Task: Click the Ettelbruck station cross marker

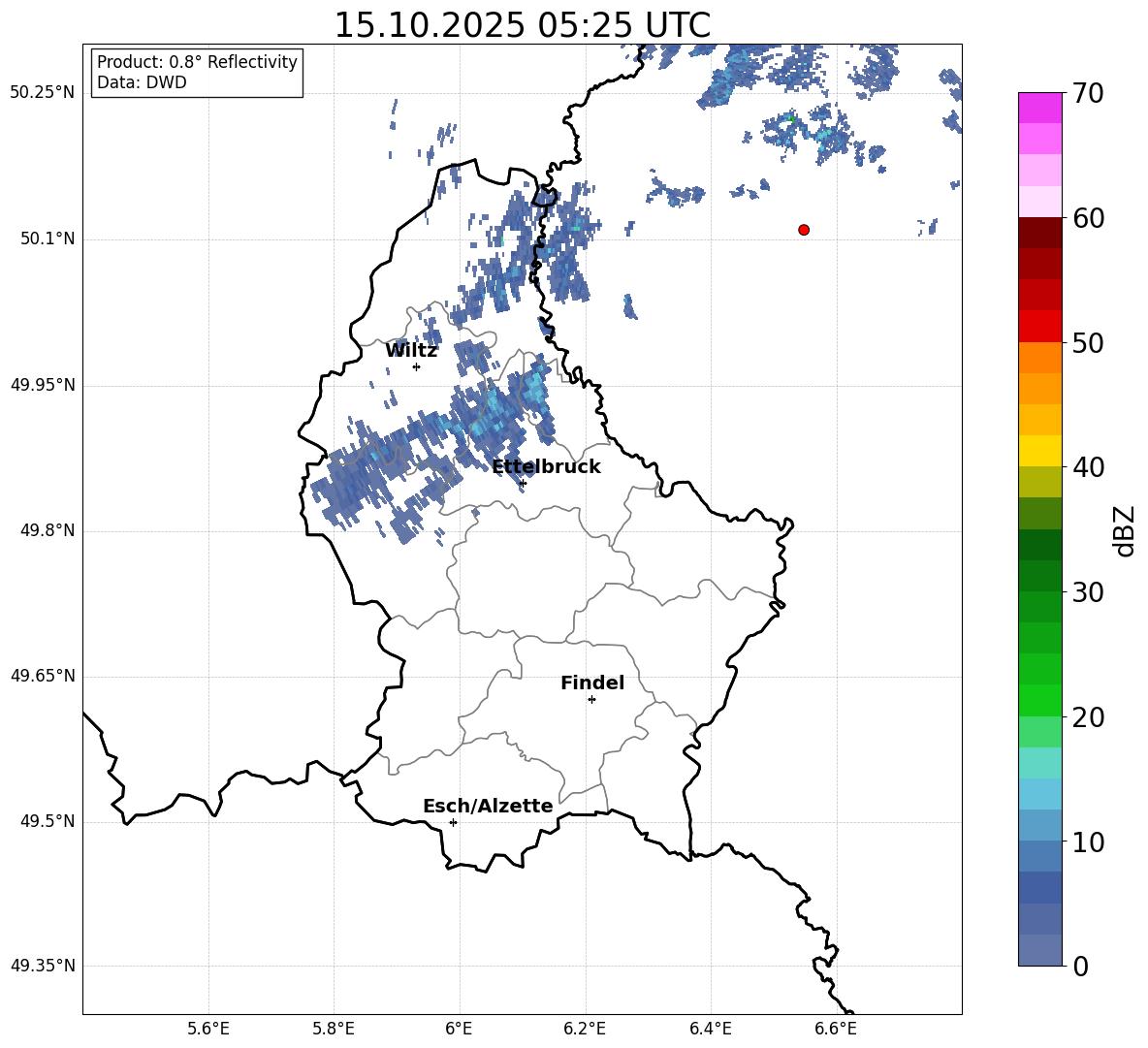Action: (x=522, y=483)
